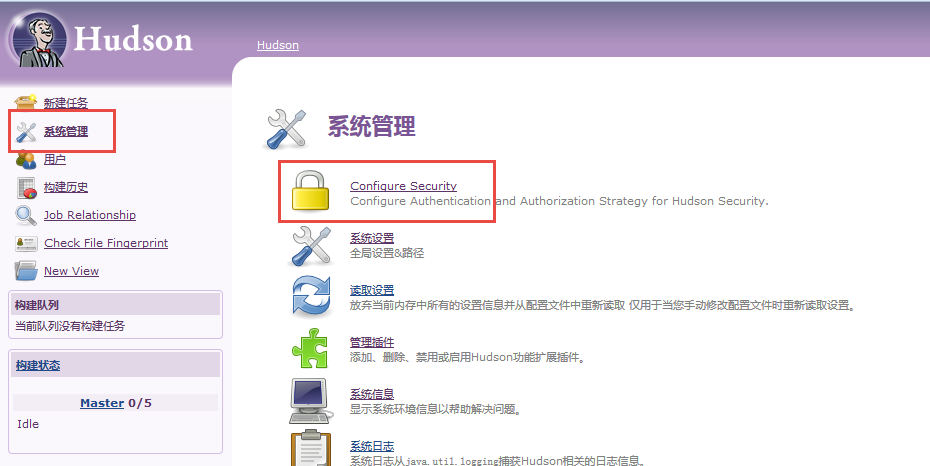Open the 用户 link
This screenshot has height=466, width=930.
pos(55,159)
